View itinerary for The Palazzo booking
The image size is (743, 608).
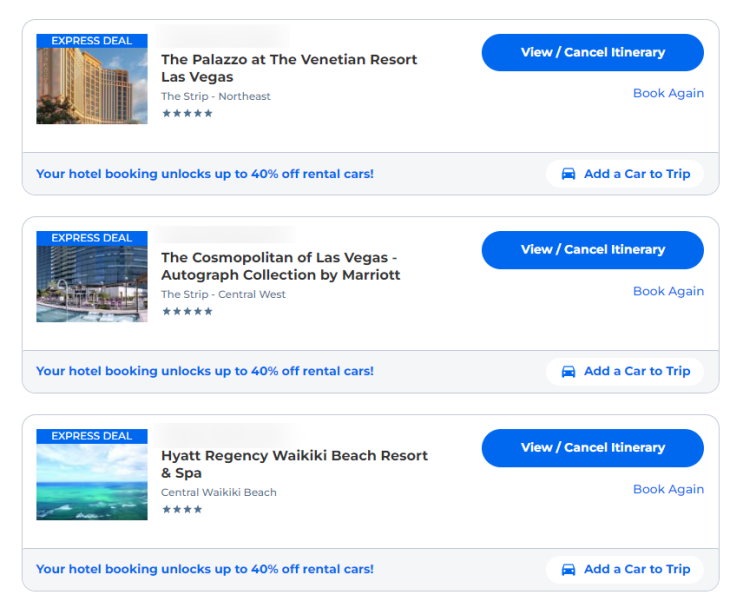pos(592,53)
